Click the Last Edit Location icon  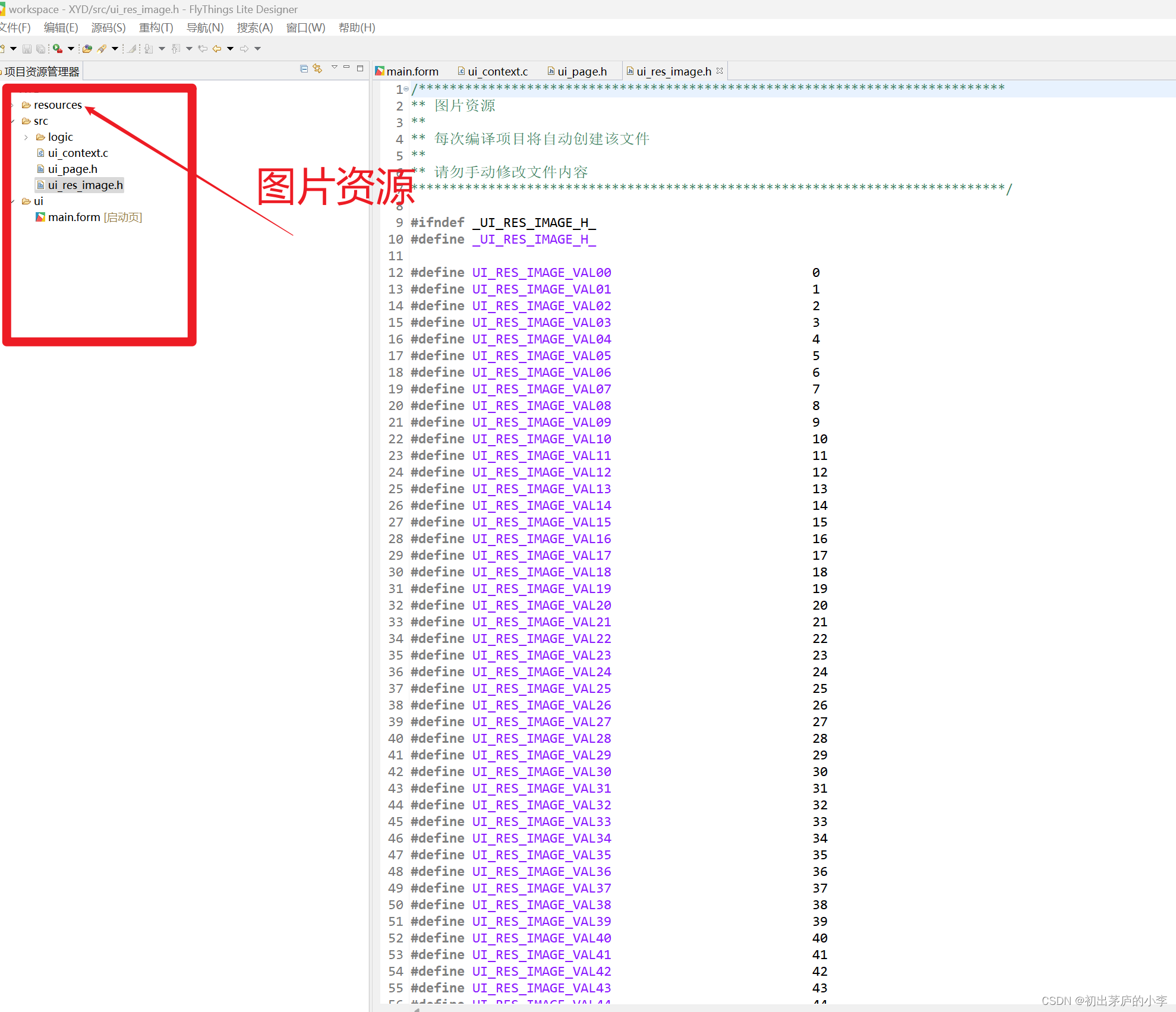tap(203, 49)
